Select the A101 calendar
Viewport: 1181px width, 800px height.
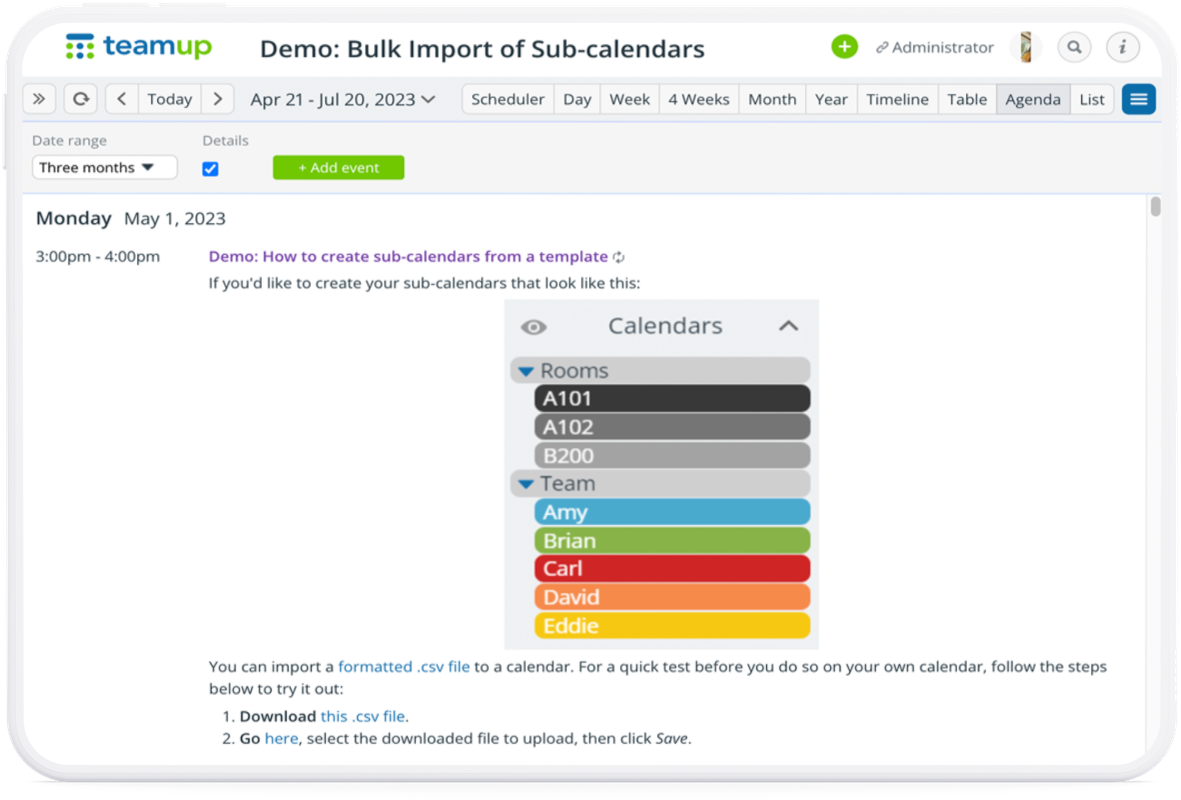[x=672, y=398]
